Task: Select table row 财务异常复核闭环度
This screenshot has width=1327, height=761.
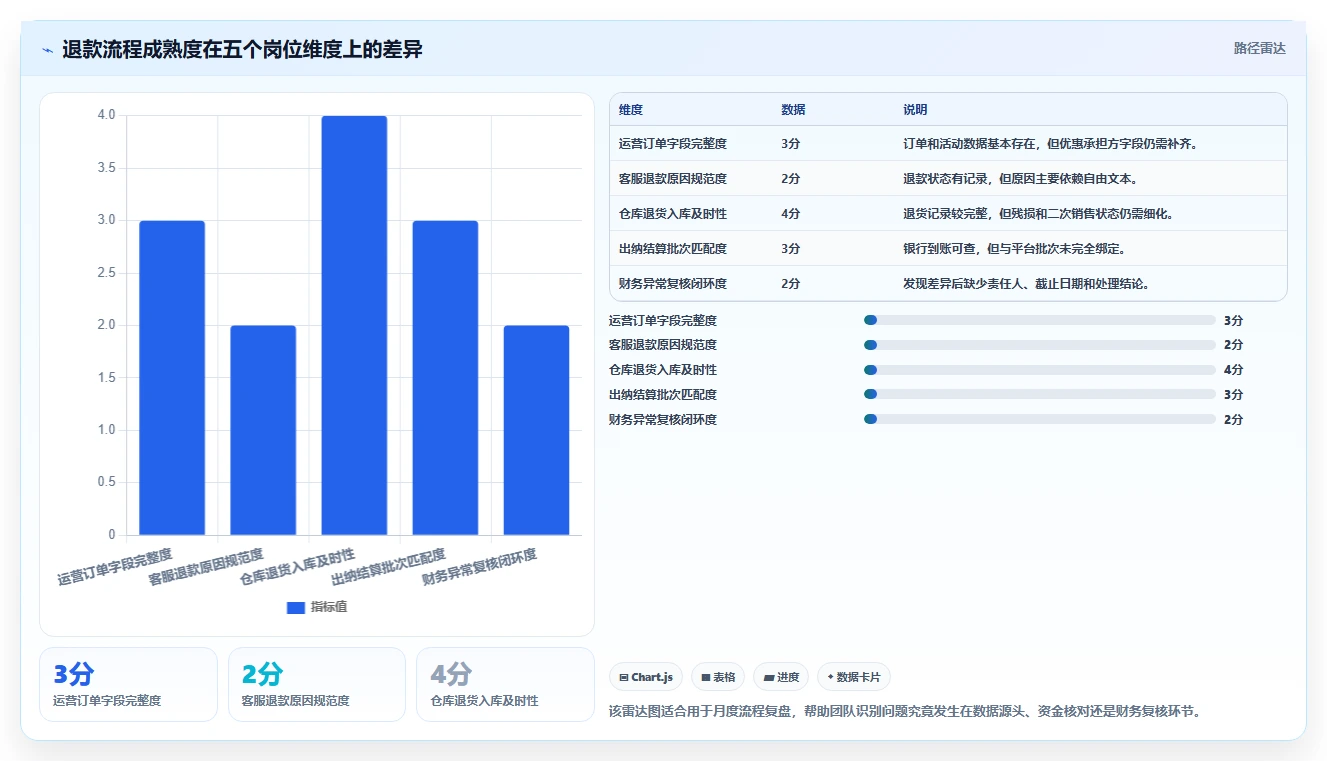Action: [948, 284]
